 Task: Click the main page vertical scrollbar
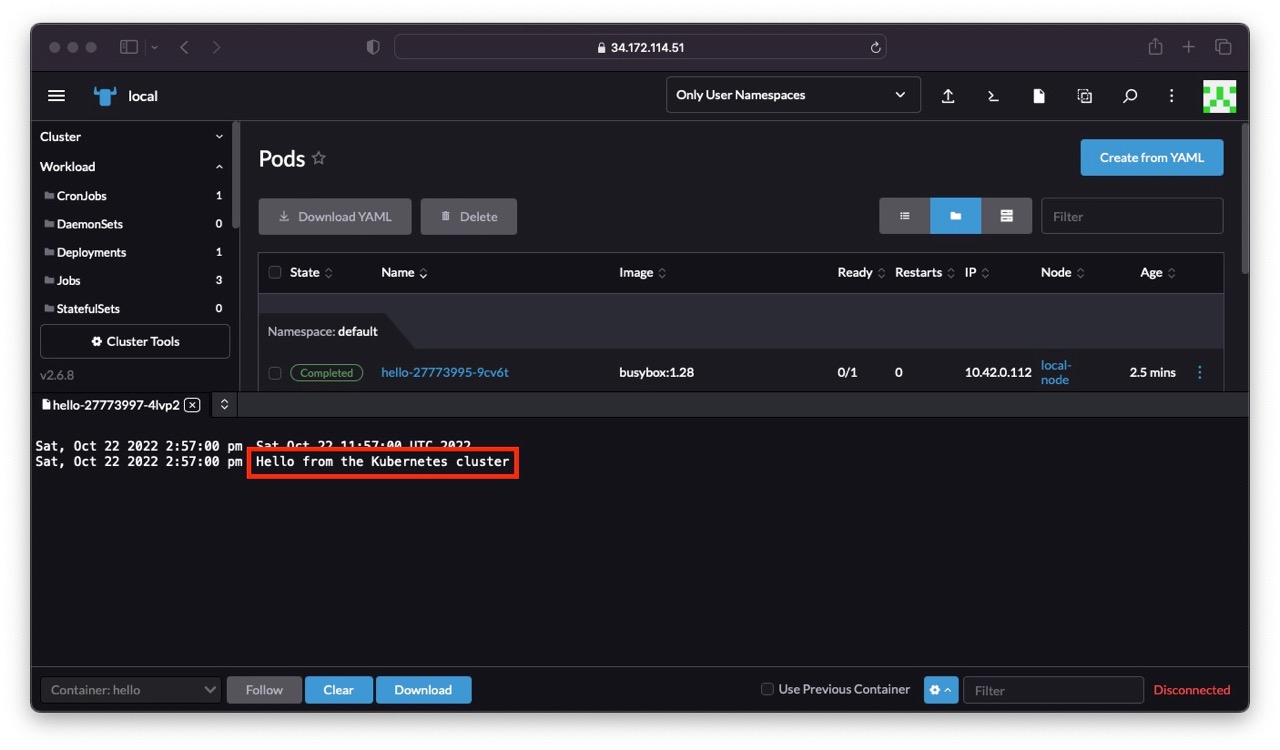[x=1244, y=197]
